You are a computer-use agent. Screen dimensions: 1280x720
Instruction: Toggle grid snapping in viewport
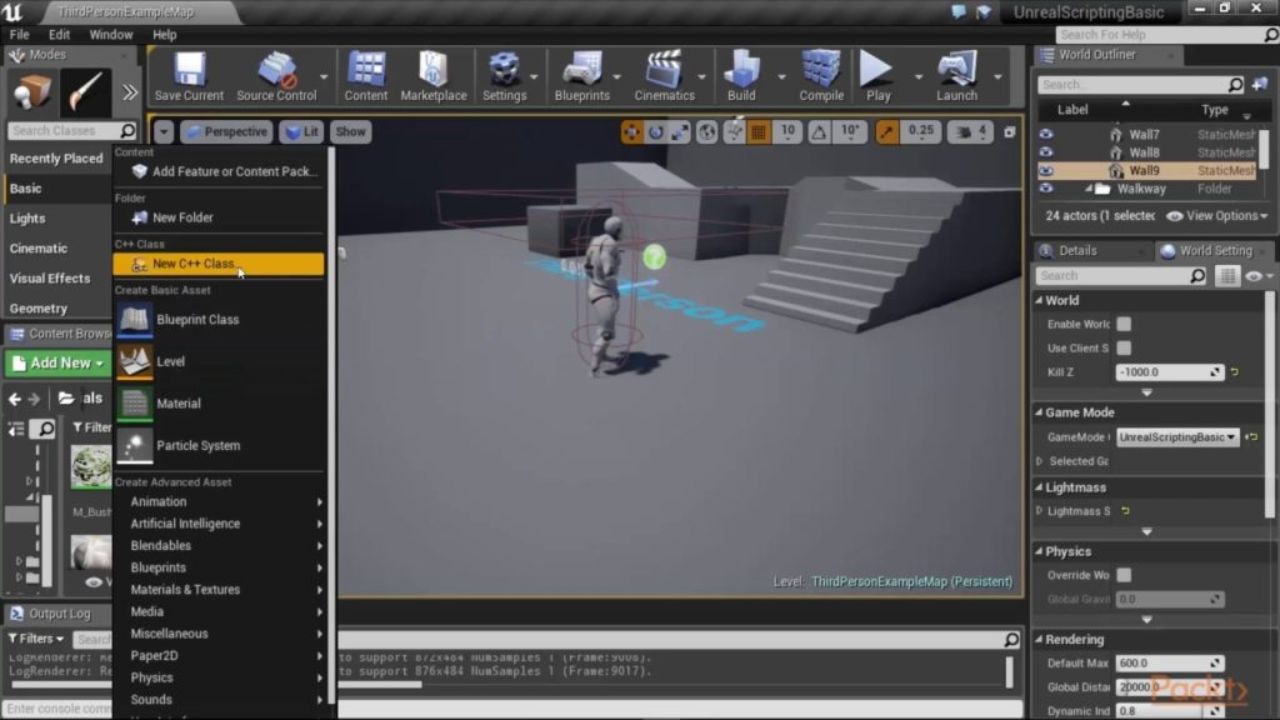point(759,131)
